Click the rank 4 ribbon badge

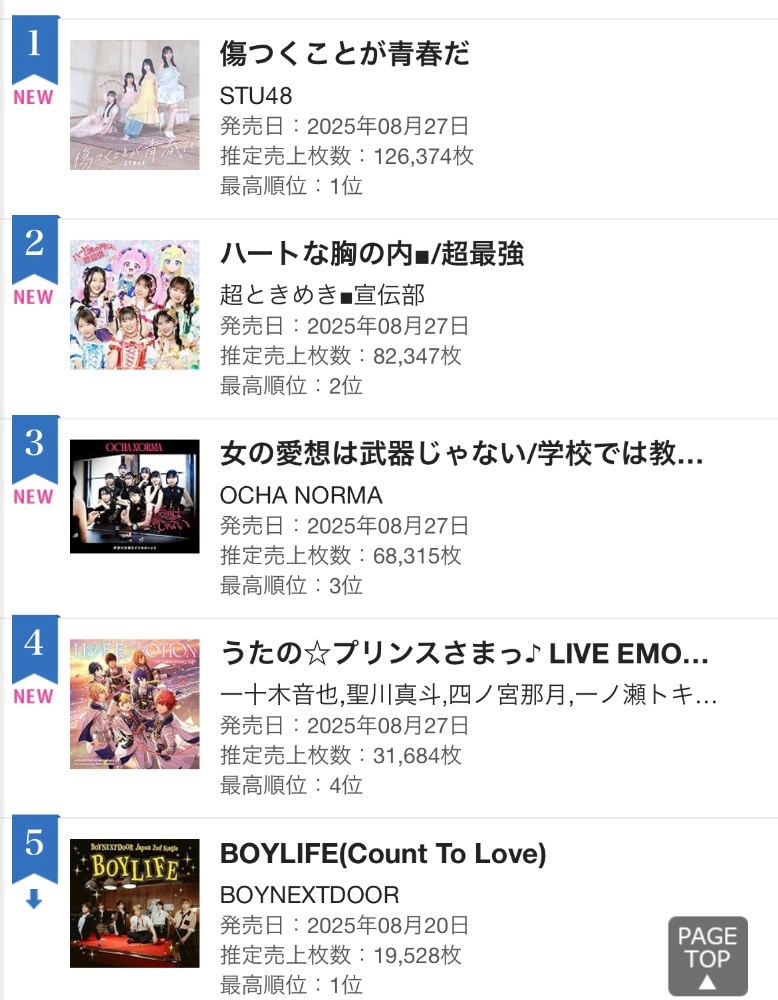tap(34, 646)
